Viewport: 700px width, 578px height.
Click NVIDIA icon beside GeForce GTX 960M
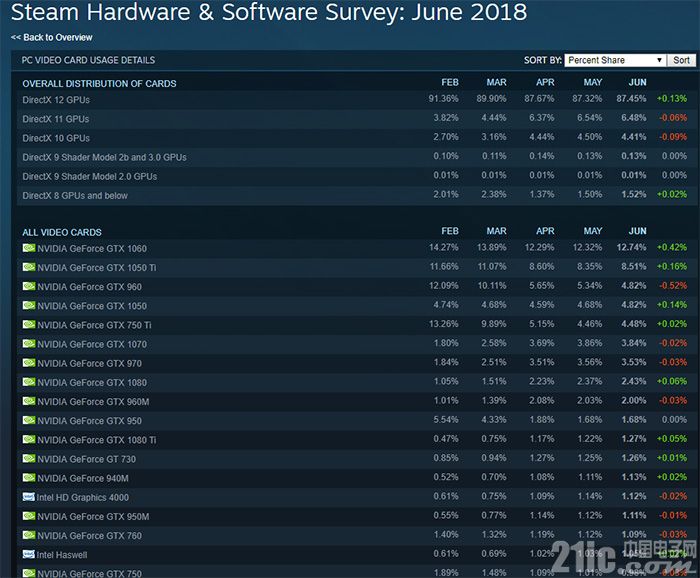29,401
